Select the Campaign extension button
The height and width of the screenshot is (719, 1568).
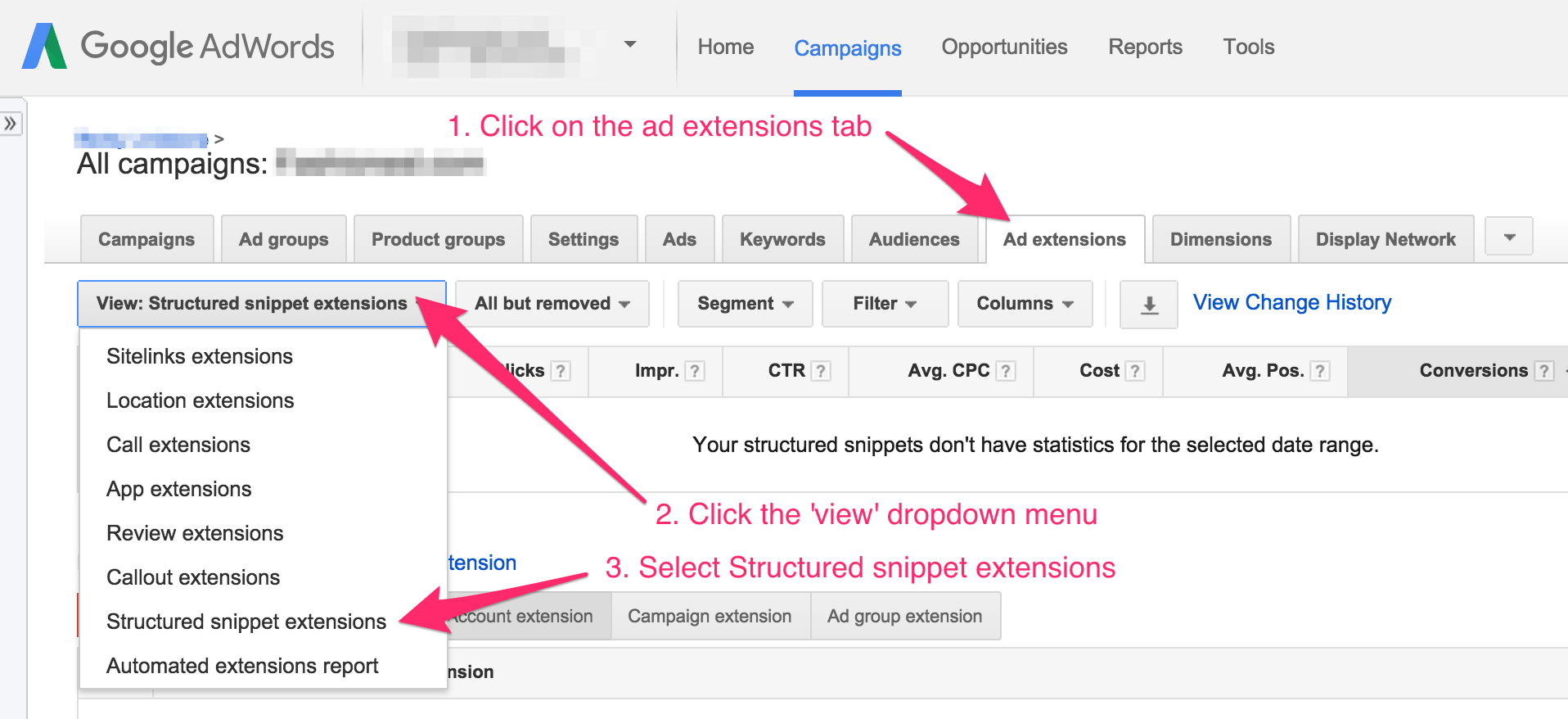(x=710, y=616)
